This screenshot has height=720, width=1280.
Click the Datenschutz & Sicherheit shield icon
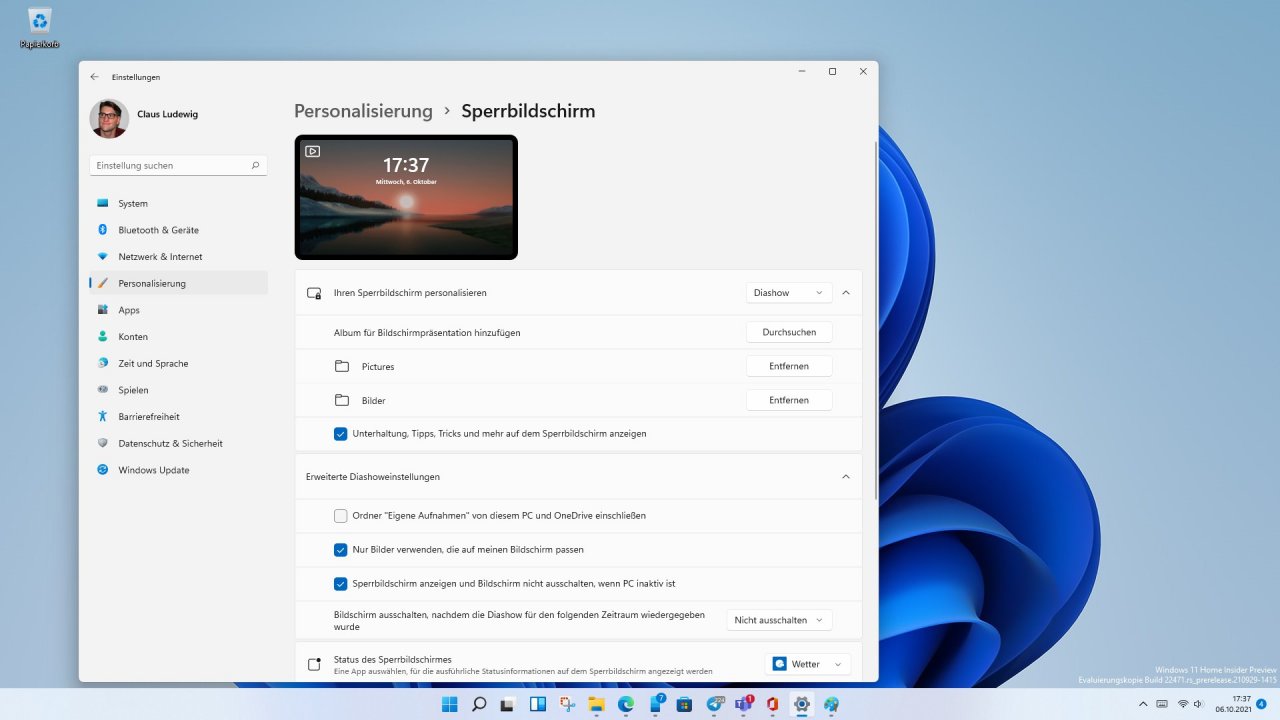102,443
